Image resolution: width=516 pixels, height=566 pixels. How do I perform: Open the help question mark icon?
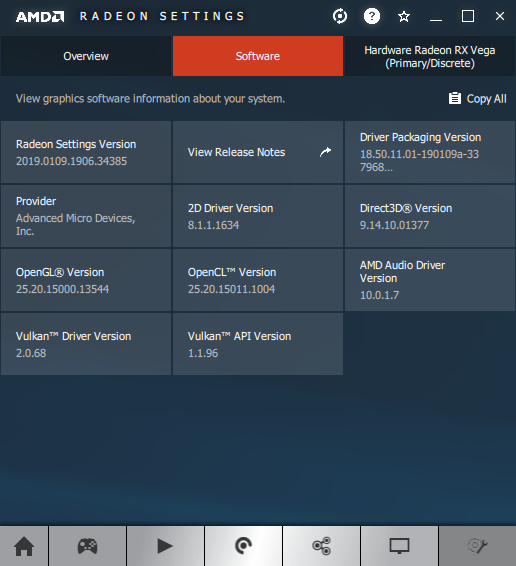372,16
